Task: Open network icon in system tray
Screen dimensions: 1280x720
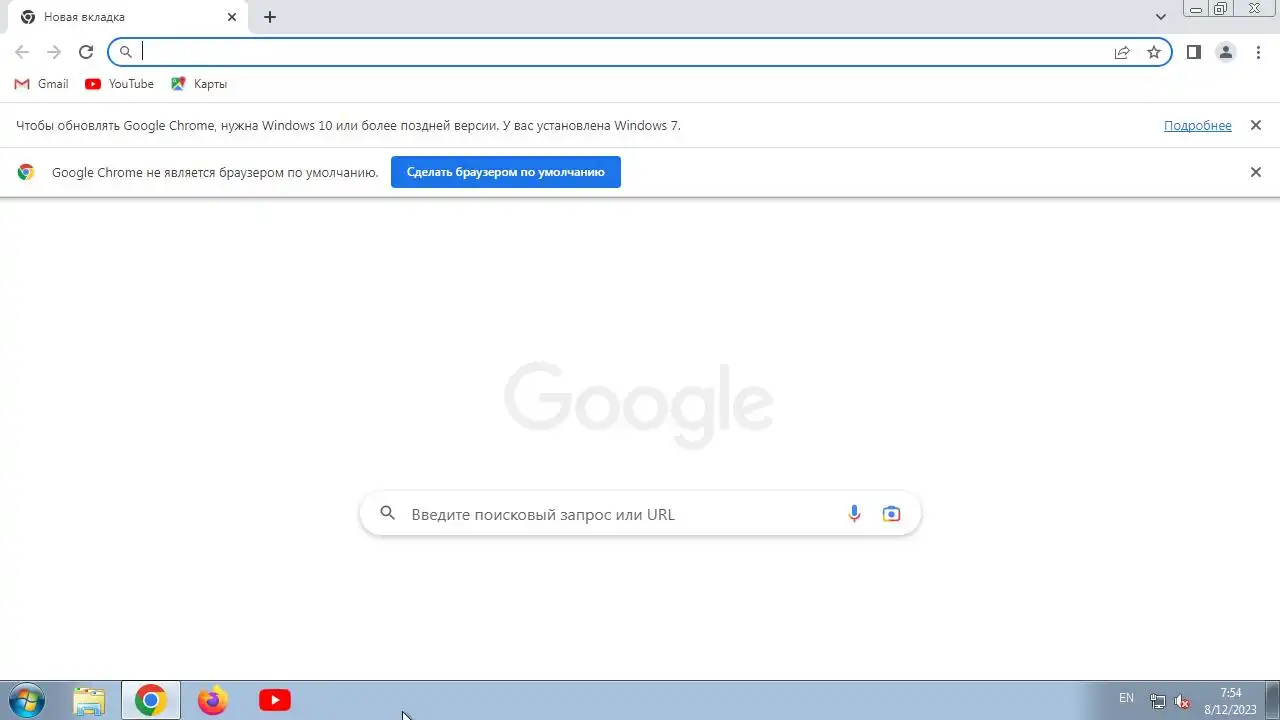Action: coord(1157,701)
